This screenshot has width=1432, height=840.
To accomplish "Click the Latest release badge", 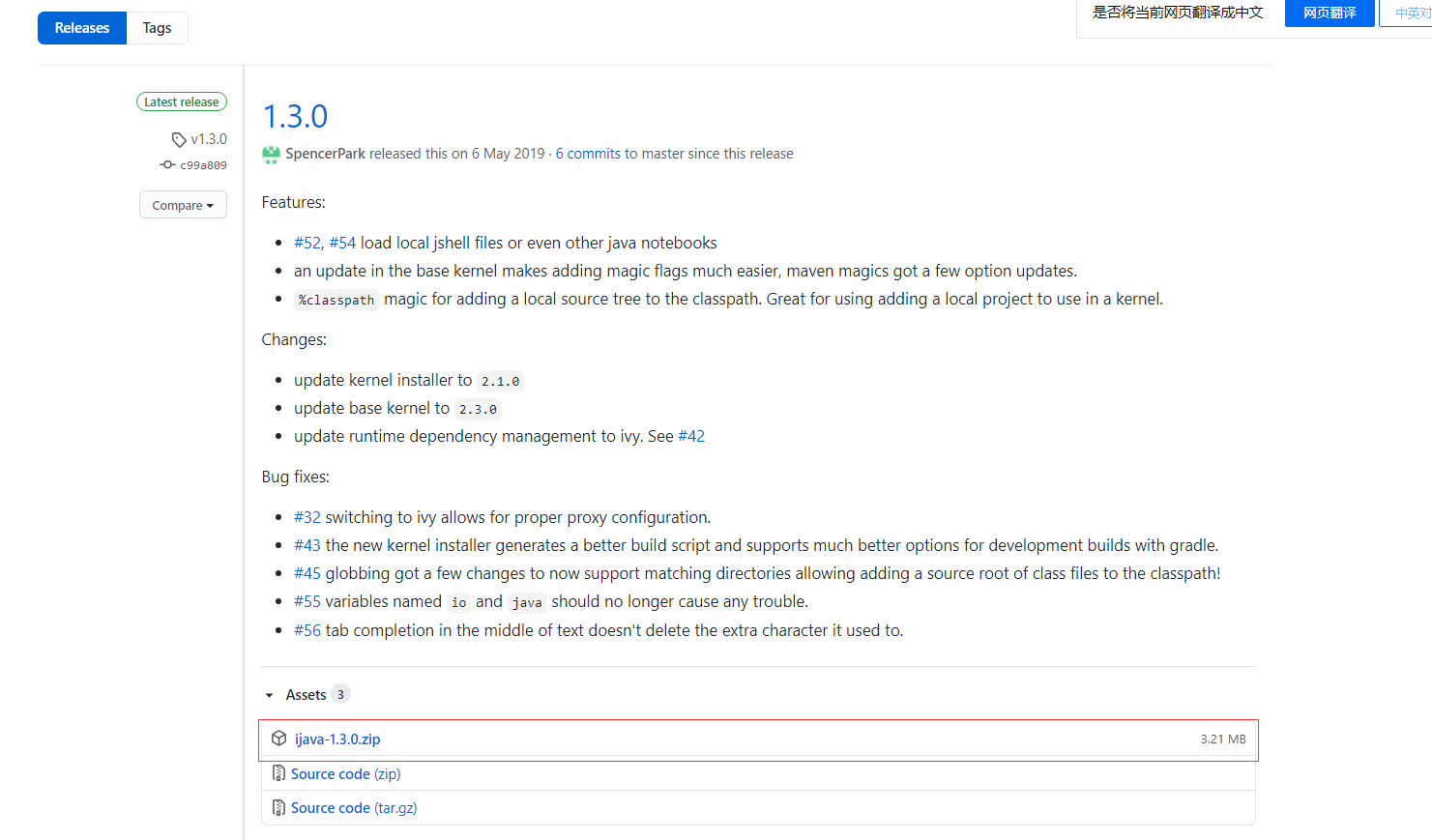I will [182, 101].
